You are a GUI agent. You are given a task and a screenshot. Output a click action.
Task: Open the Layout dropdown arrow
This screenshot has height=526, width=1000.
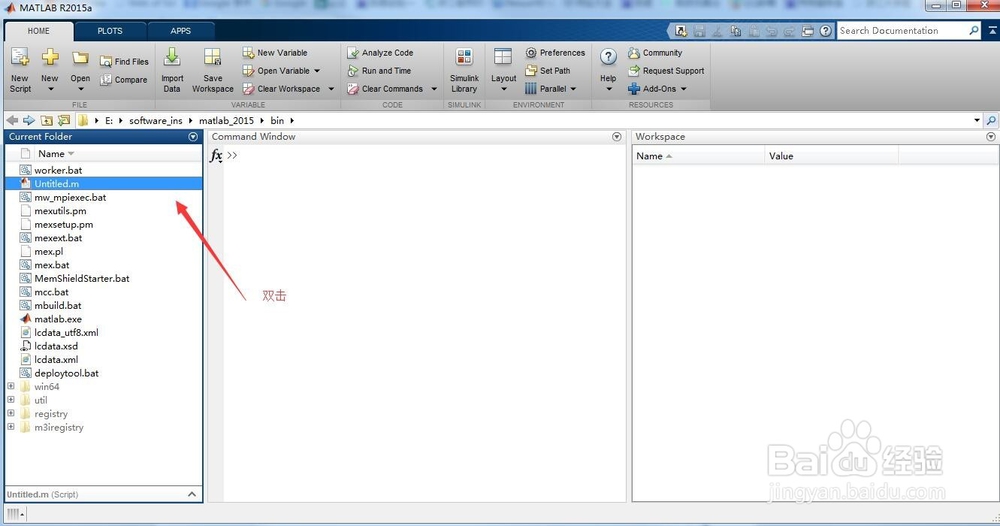(503, 89)
